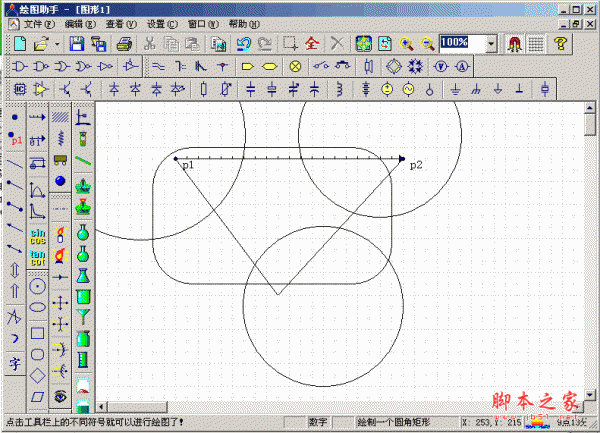
Task: Click the undo arrow icon
Action: coord(244,44)
